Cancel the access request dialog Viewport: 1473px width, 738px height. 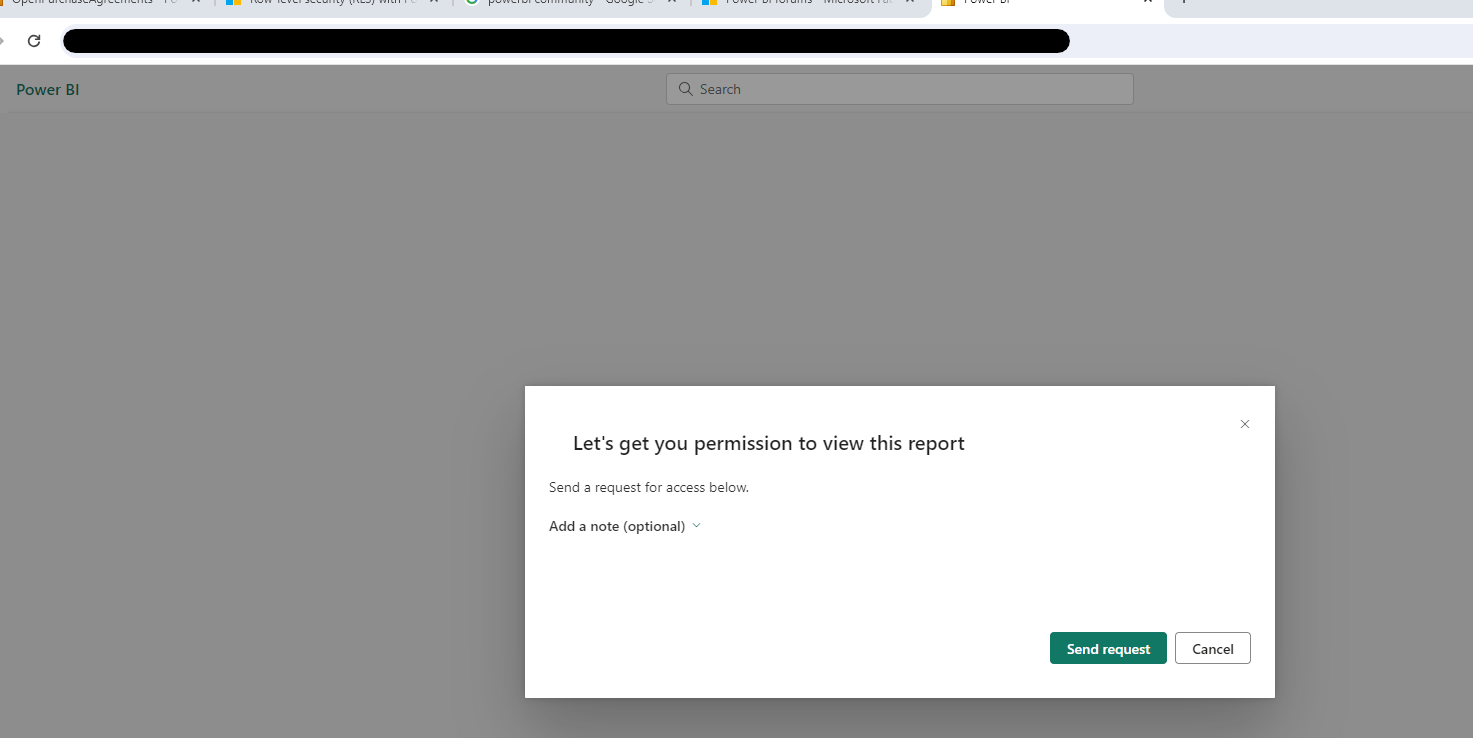1213,648
